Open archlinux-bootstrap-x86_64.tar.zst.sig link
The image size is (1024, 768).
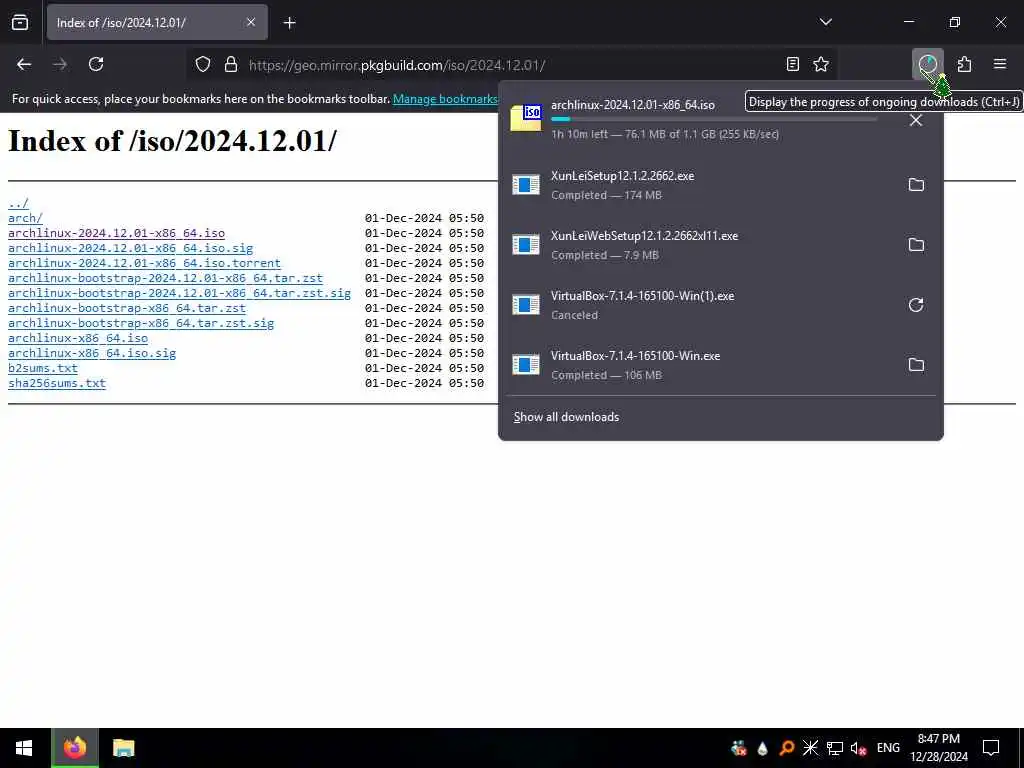tap(141, 323)
